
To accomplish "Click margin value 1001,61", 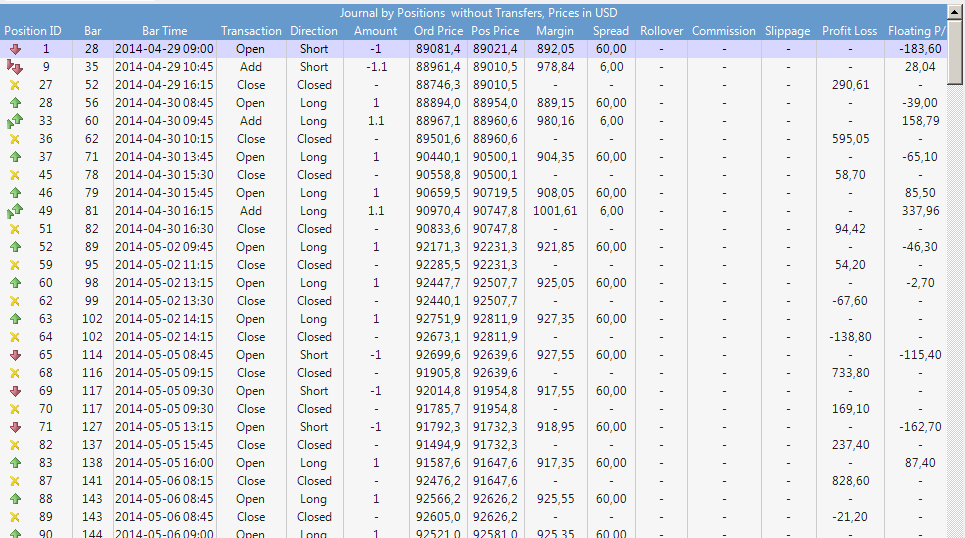I will pos(555,211).
